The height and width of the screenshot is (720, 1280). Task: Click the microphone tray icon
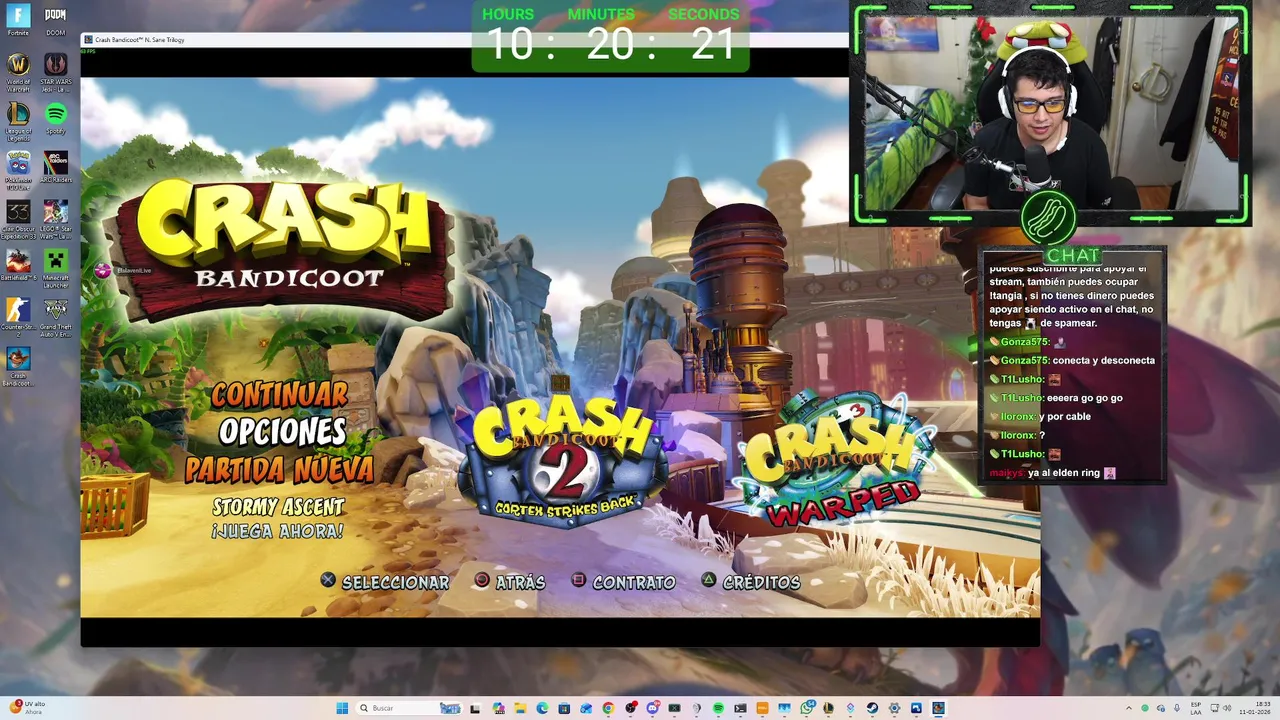click(x=1177, y=708)
